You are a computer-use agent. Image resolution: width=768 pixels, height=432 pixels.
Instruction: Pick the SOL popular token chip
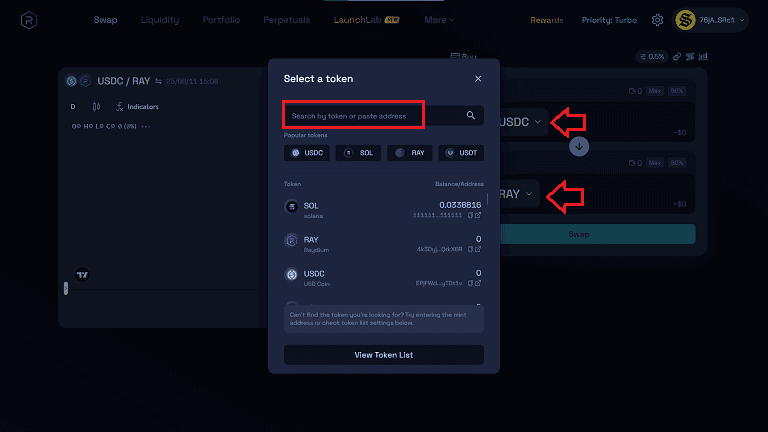click(358, 153)
